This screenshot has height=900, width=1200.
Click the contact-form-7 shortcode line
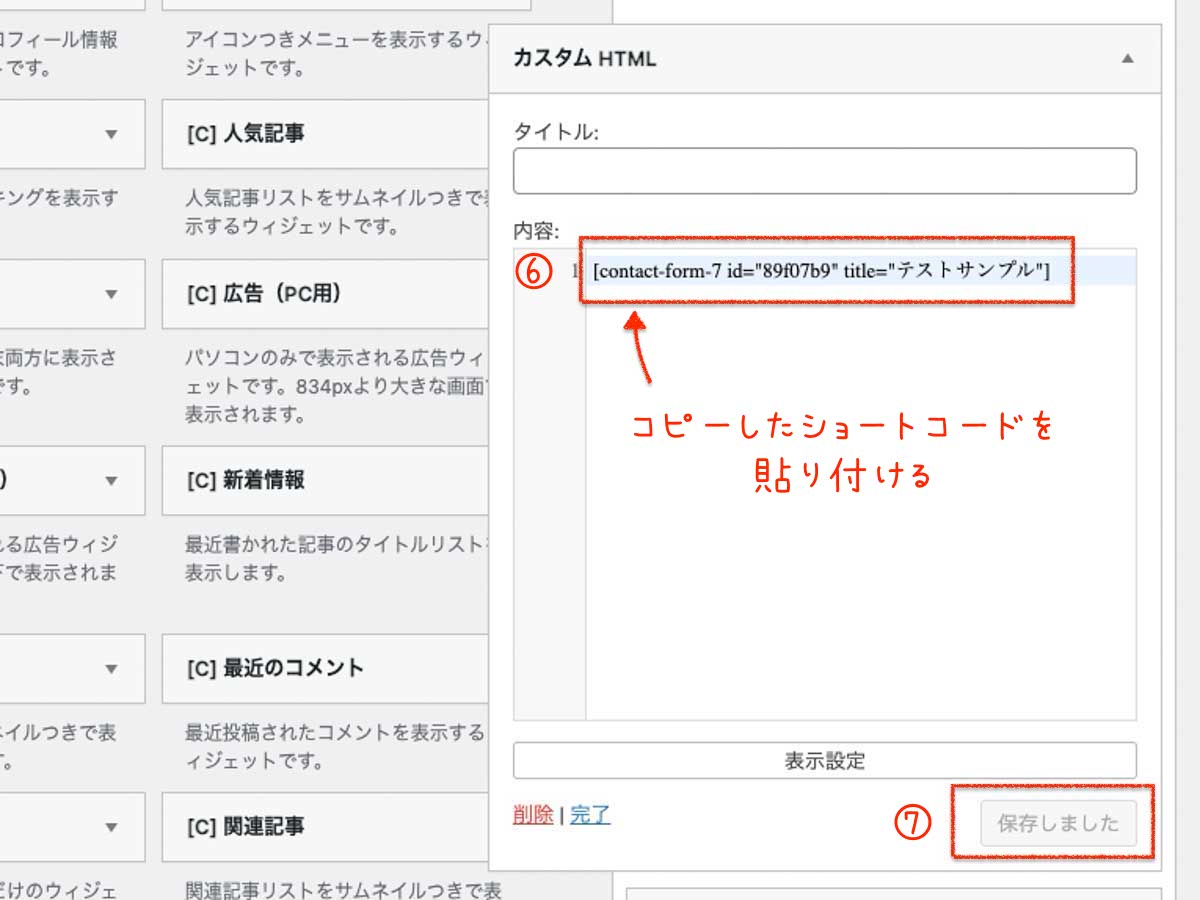click(820, 271)
